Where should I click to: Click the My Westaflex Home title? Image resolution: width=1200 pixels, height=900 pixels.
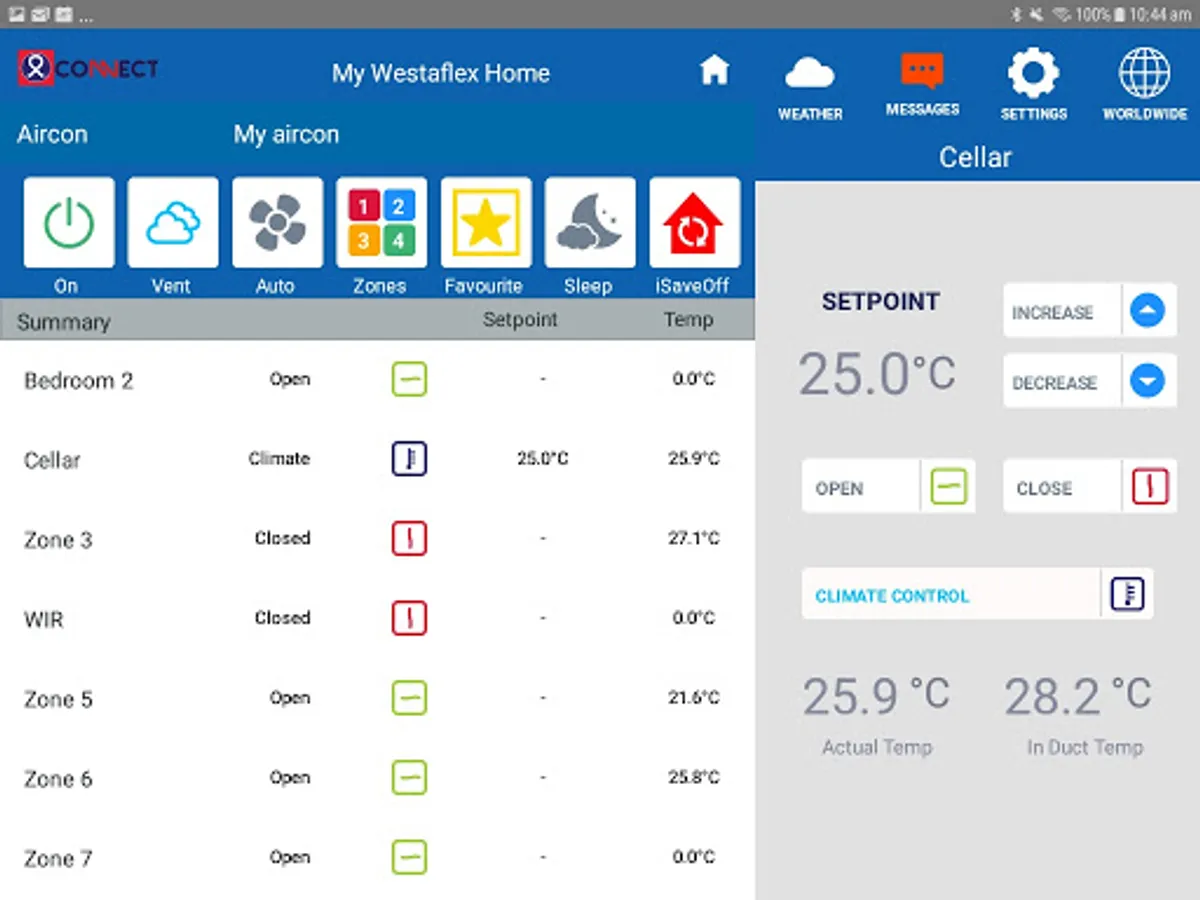point(441,73)
